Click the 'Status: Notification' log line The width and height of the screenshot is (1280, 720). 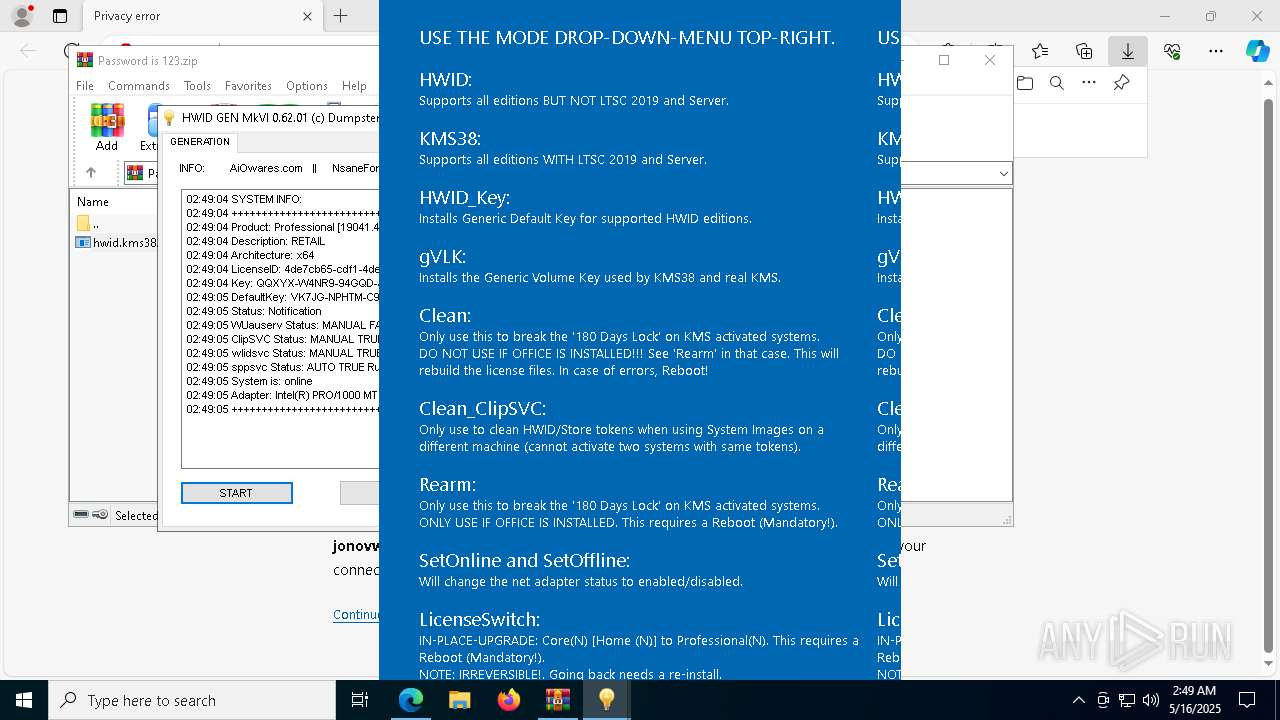pyautogui.click(x=254, y=311)
